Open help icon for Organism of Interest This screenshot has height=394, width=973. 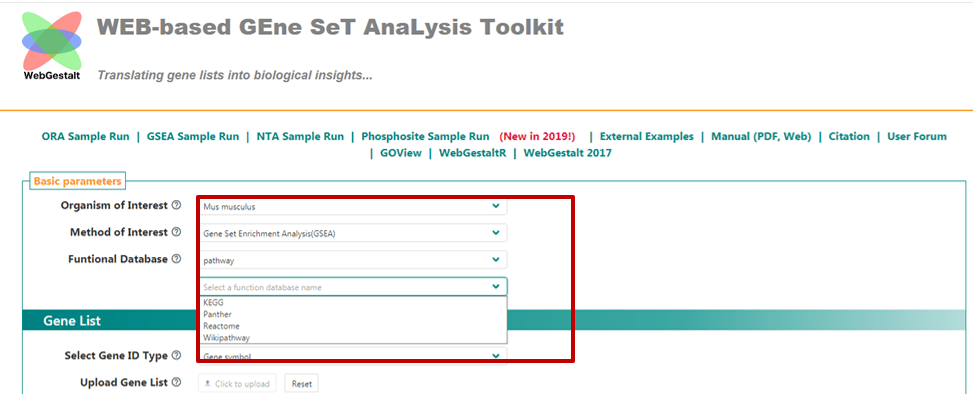point(176,205)
